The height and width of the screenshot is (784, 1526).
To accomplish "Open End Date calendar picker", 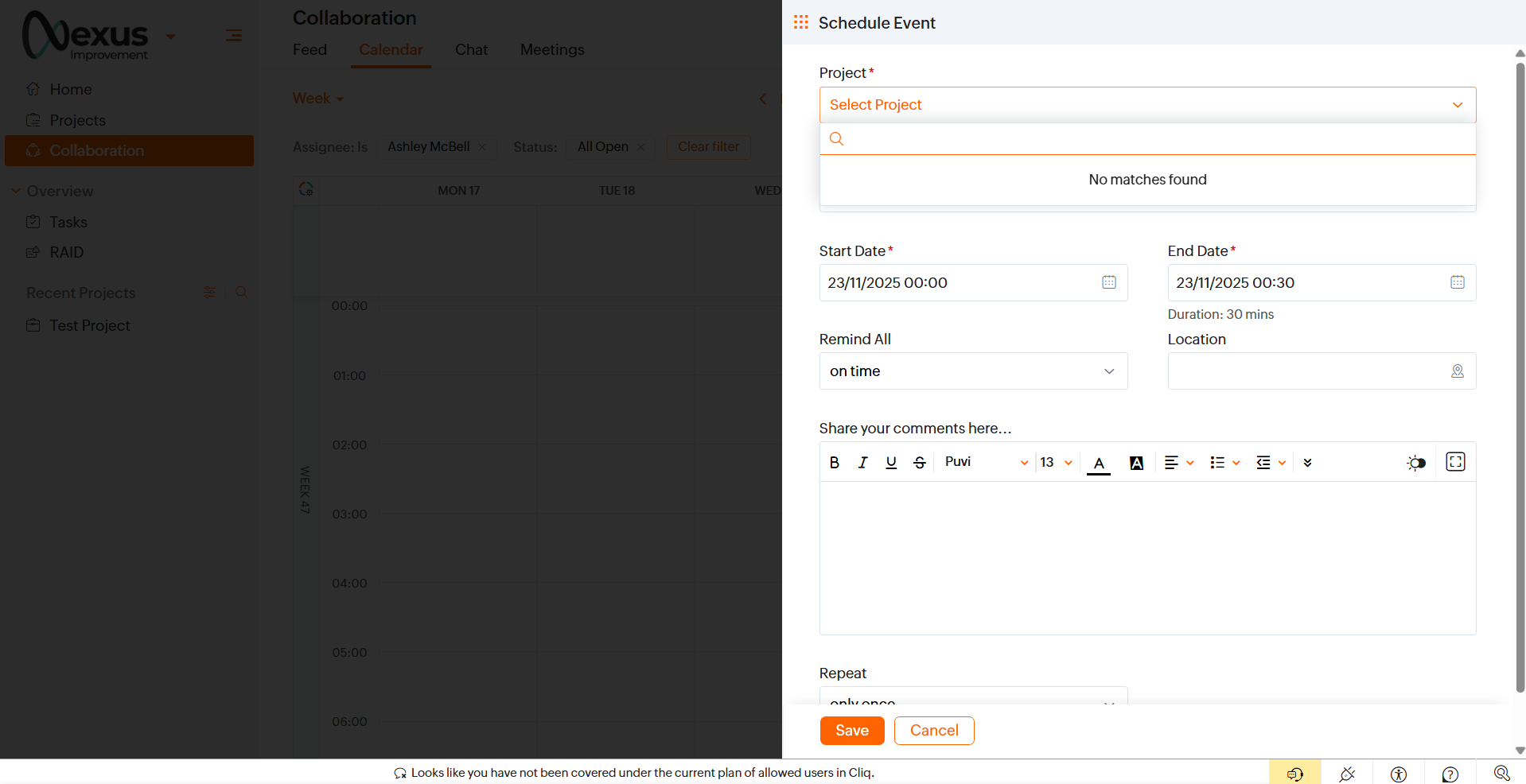I will pyautogui.click(x=1458, y=282).
